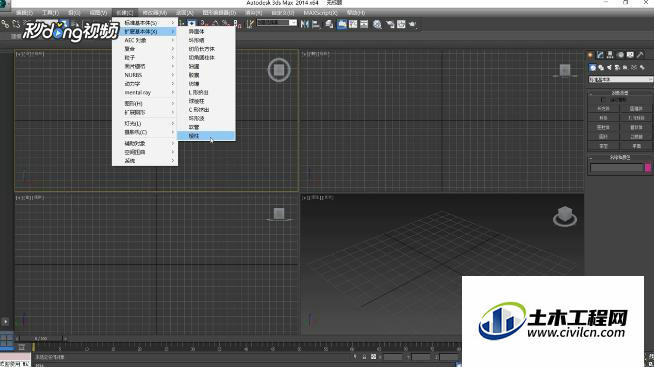Viewport: 654px width, 367px height.
Task: Open the Modify tab in command panel
Action: (600, 55)
